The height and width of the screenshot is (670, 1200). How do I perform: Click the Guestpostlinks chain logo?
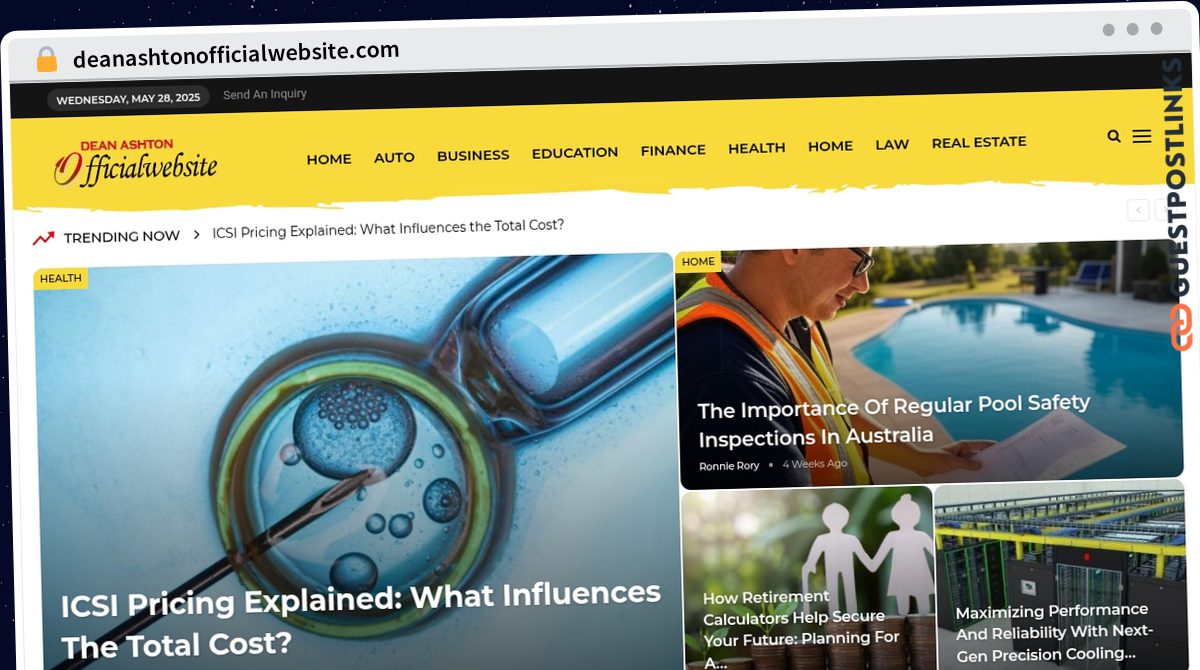click(x=1181, y=327)
